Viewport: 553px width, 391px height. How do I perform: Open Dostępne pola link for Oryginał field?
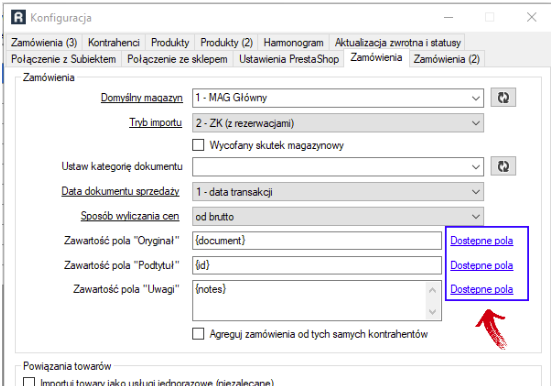[x=481, y=240]
